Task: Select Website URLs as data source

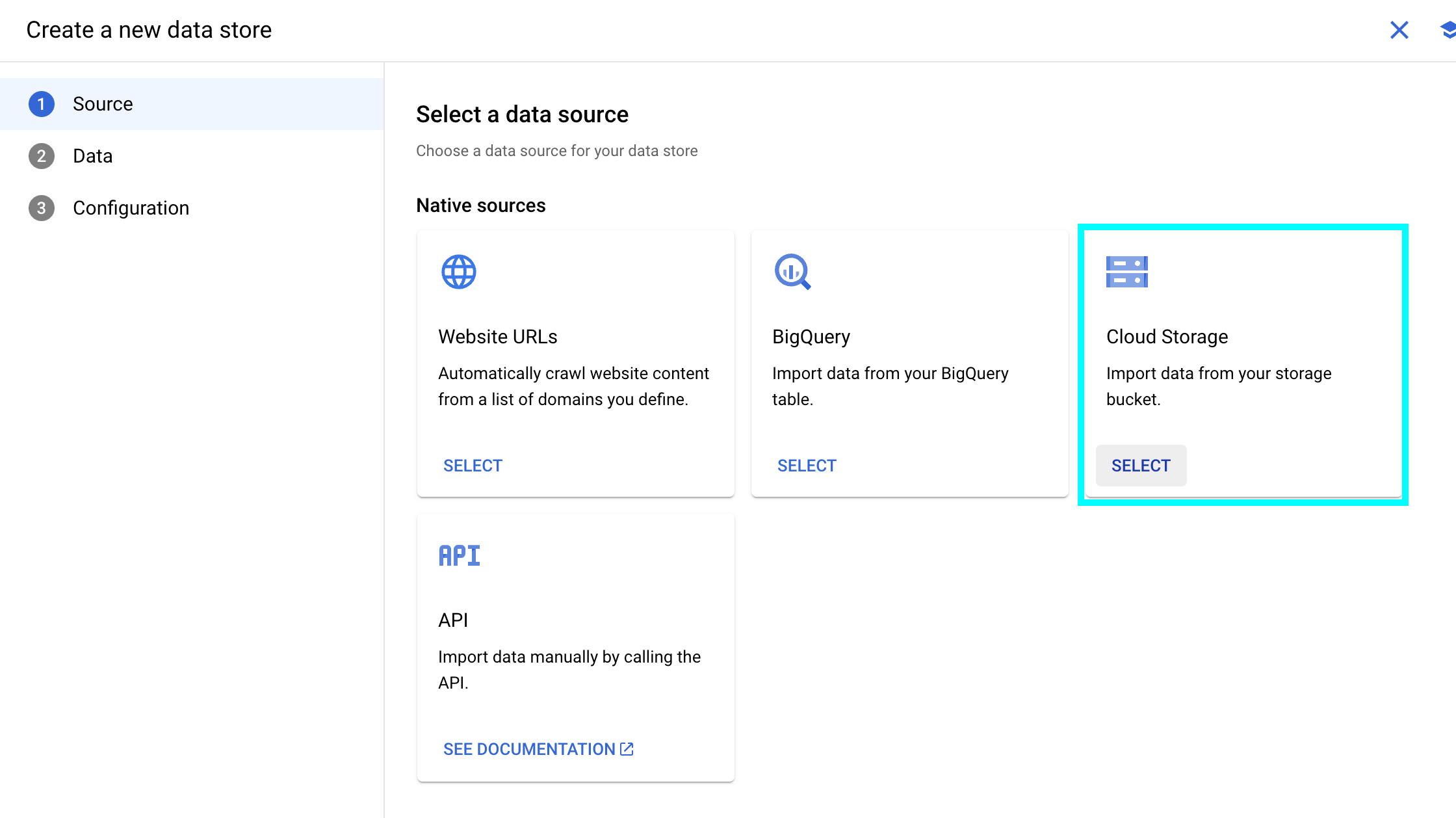Action: coord(473,466)
